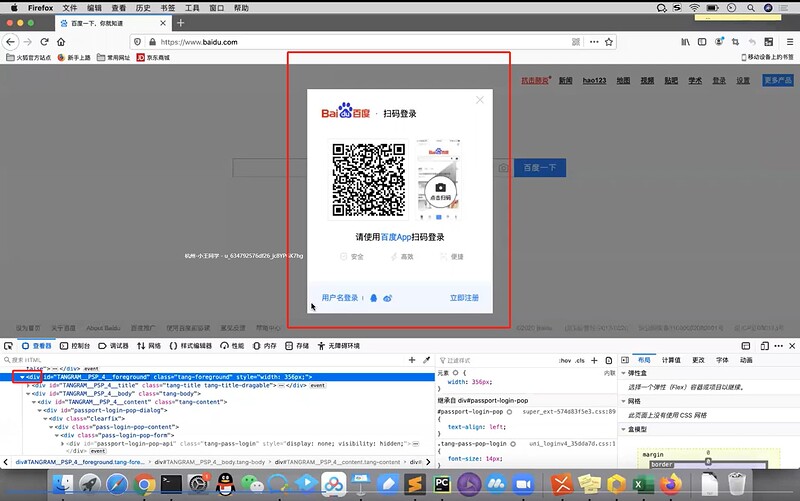Screen dimensions: 800x501
Task: Open the Accessibility (无障碍环境) tab
Action: click(339, 346)
